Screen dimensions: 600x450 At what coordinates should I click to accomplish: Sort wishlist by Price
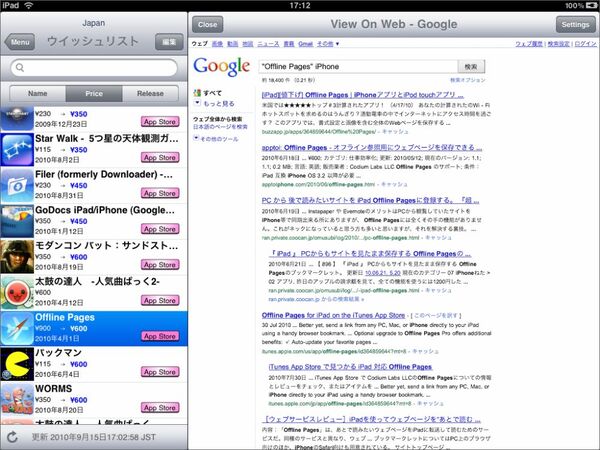click(94, 93)
